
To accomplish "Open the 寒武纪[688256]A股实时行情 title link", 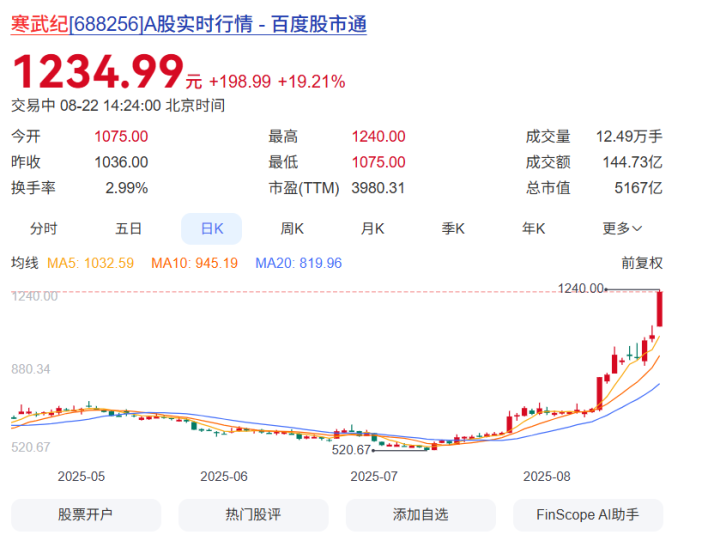I will coord(189,24).
